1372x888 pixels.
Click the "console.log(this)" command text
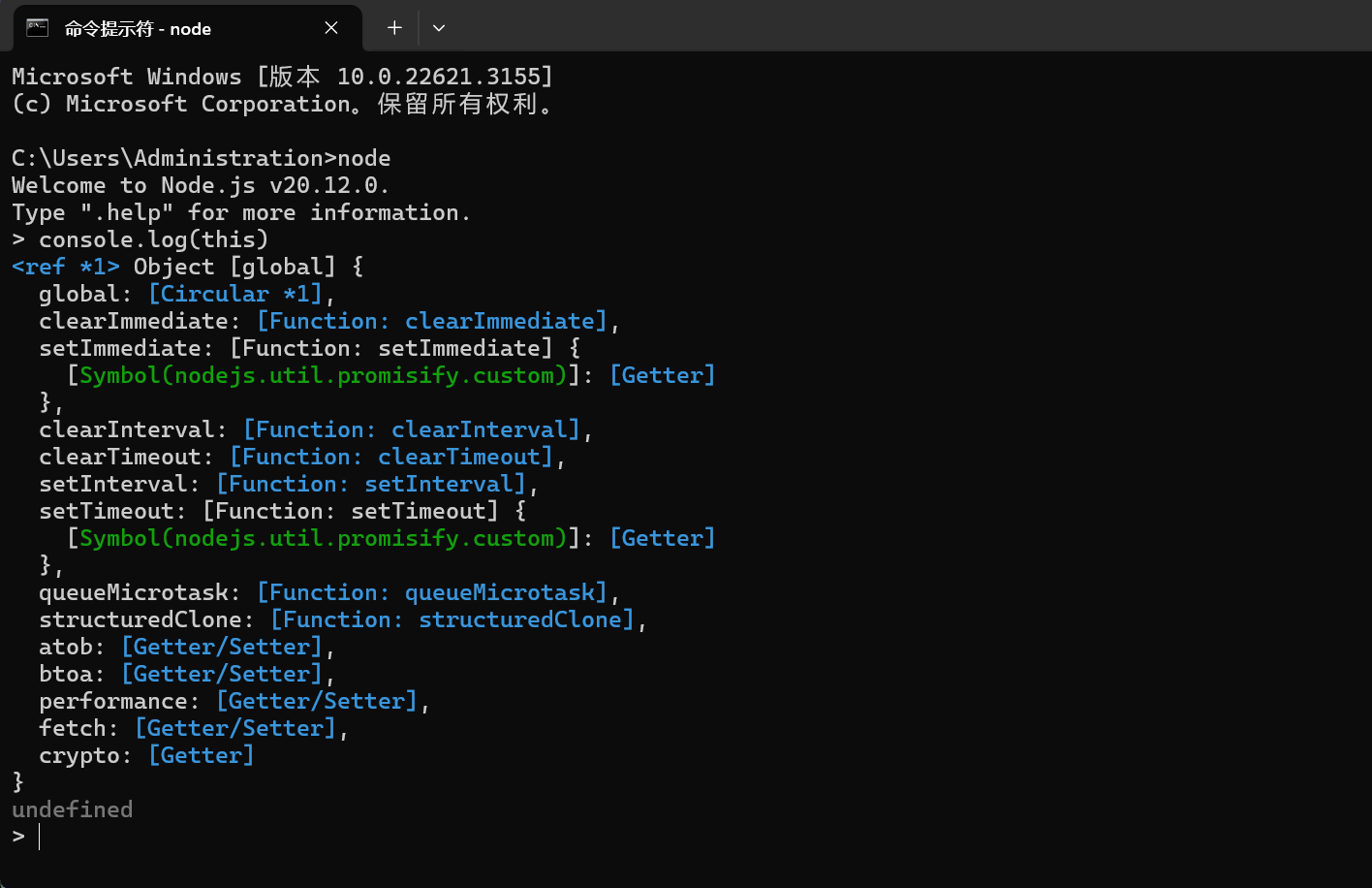click(x=154, y=239)
